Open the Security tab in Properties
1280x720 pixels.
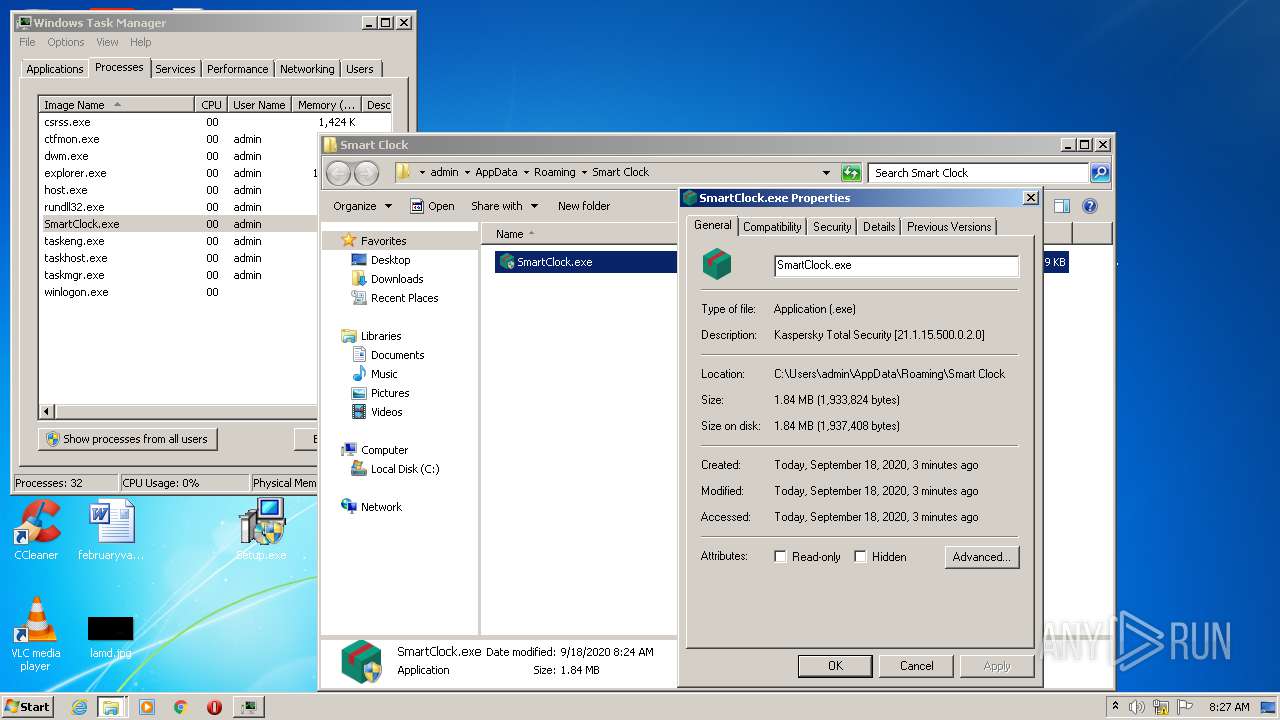pyautogui.click(x=832, y=227)
